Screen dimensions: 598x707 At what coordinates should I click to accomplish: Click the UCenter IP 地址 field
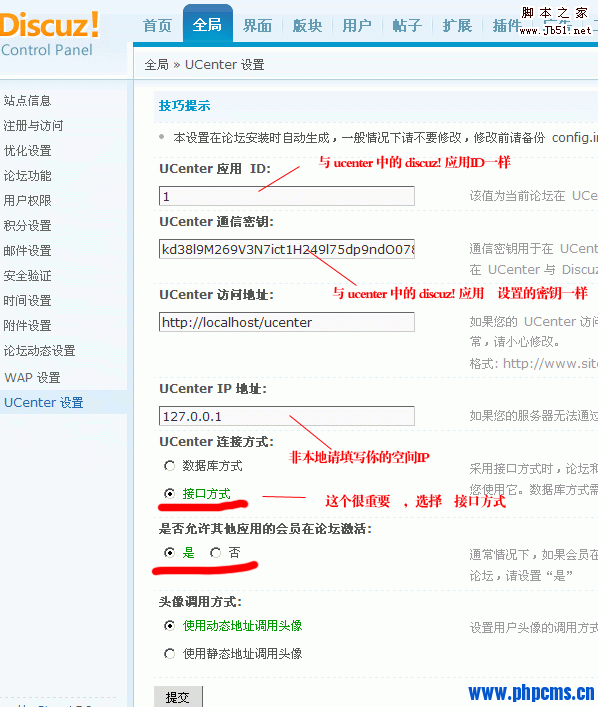287,416
